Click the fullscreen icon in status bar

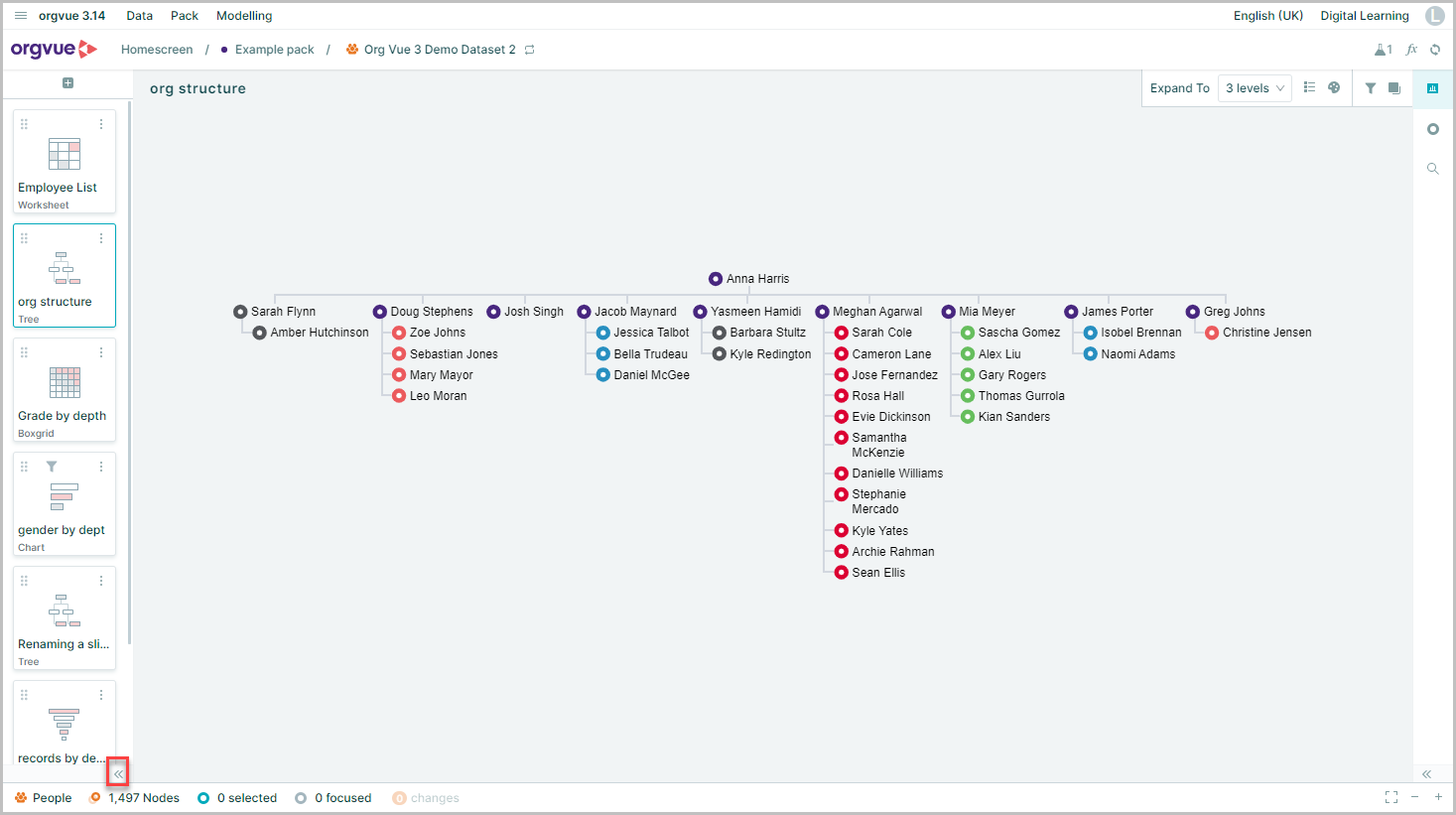click(x=1391, y=797)
